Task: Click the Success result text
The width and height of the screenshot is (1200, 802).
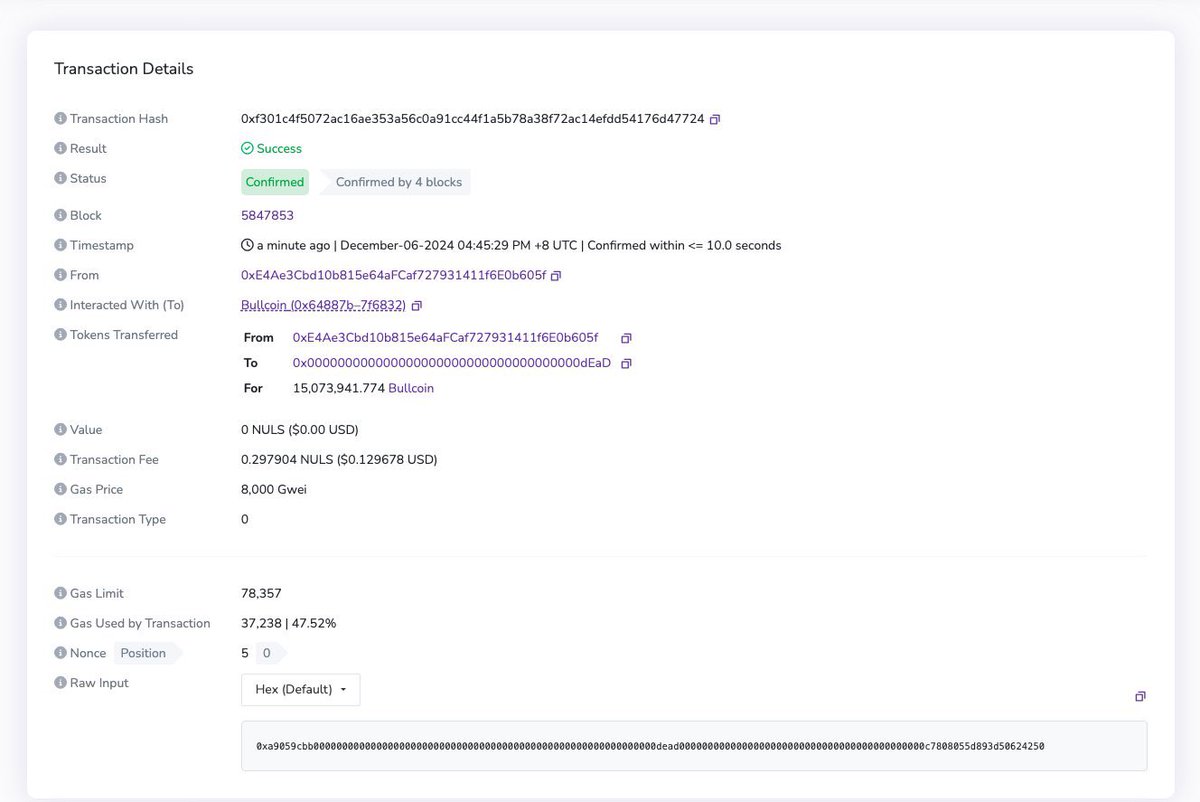Action: click(x=279, y=149)
